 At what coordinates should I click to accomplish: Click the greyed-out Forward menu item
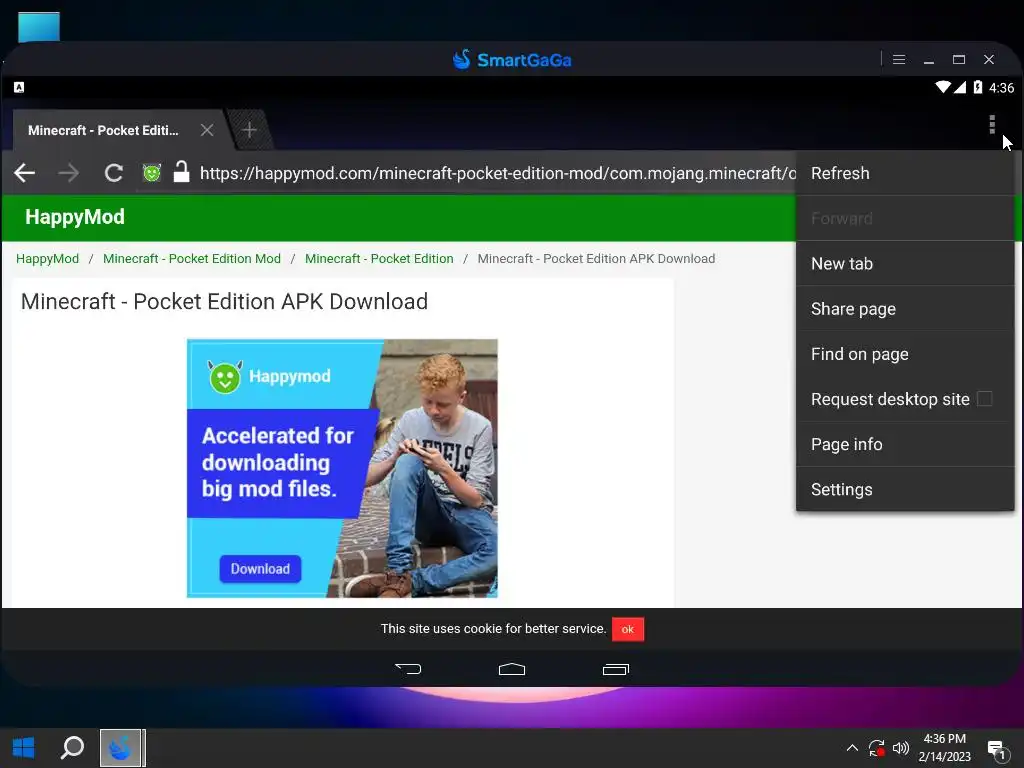[905, 218]
